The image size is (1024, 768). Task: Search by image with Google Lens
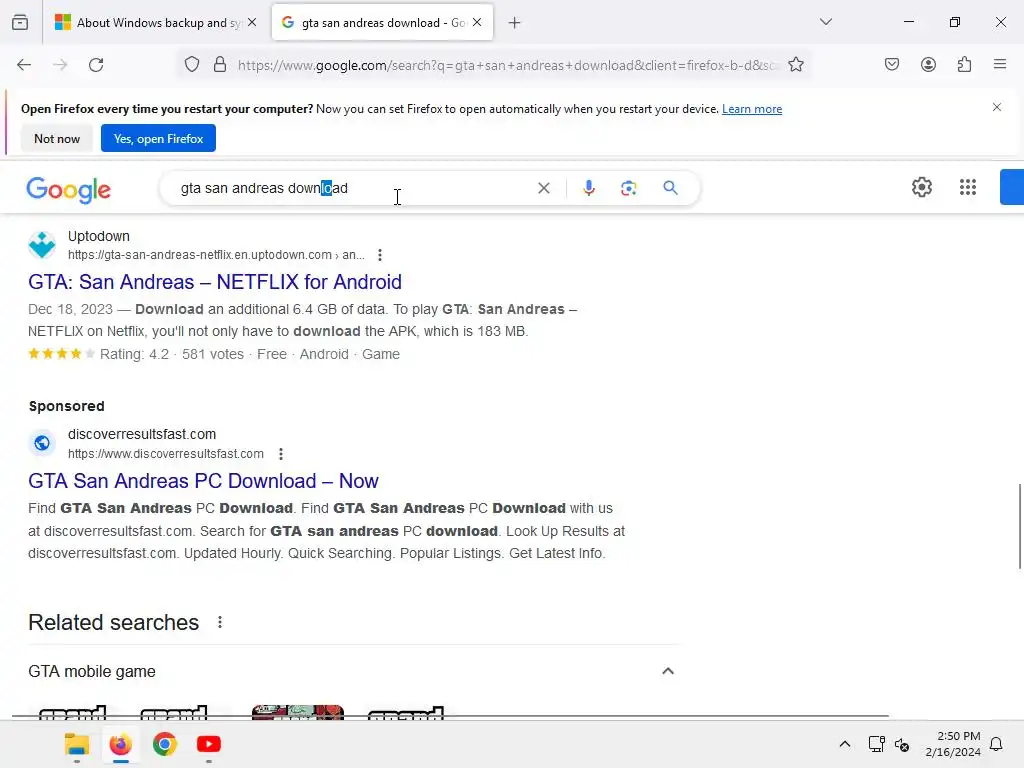click(628, 188)
